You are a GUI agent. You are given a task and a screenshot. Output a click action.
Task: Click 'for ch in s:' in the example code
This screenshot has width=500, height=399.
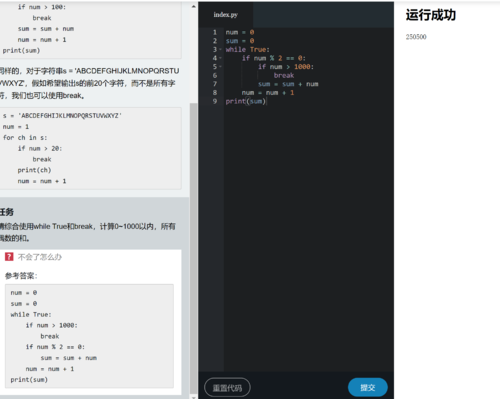25,138
